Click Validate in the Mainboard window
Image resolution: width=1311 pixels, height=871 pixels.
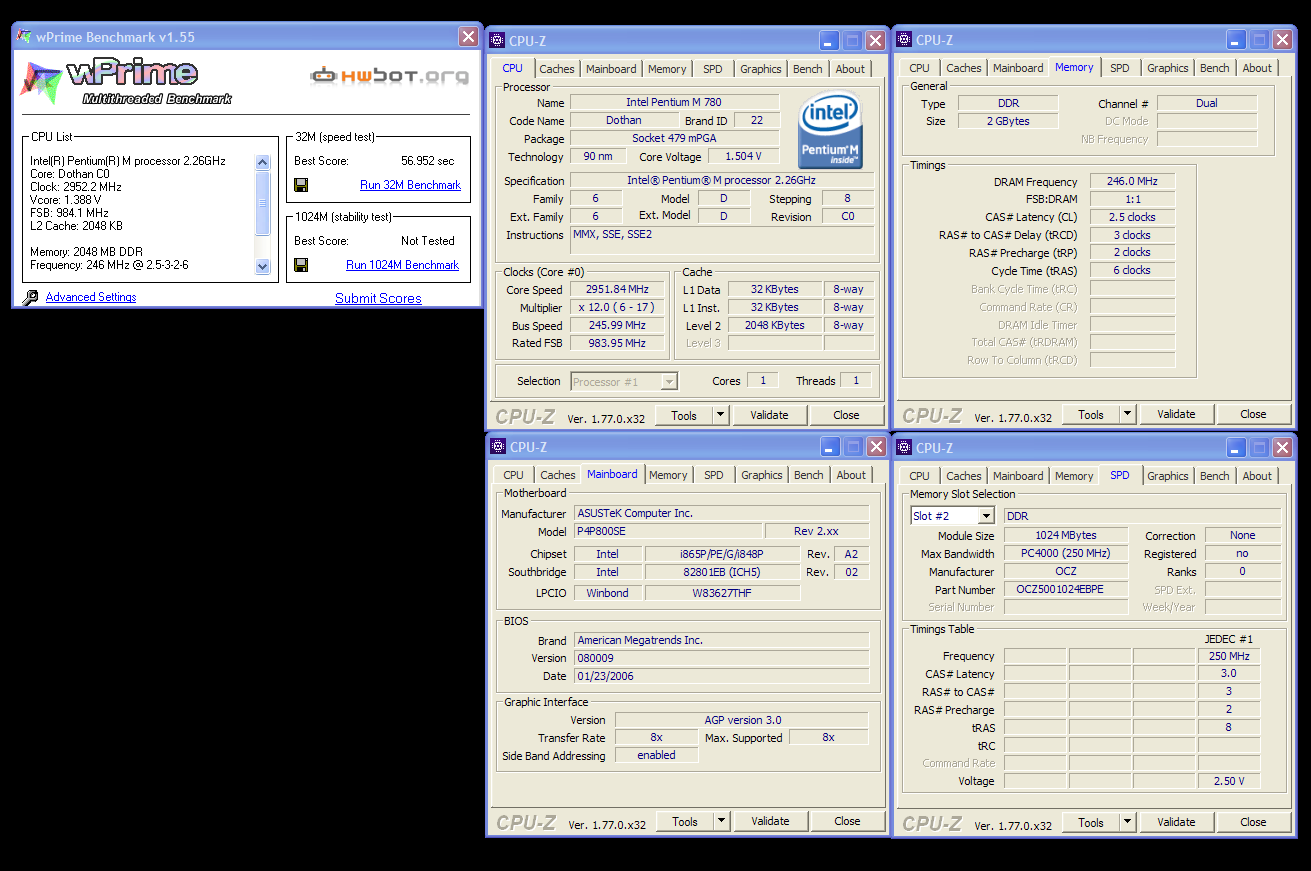click(x=770, y=821)
